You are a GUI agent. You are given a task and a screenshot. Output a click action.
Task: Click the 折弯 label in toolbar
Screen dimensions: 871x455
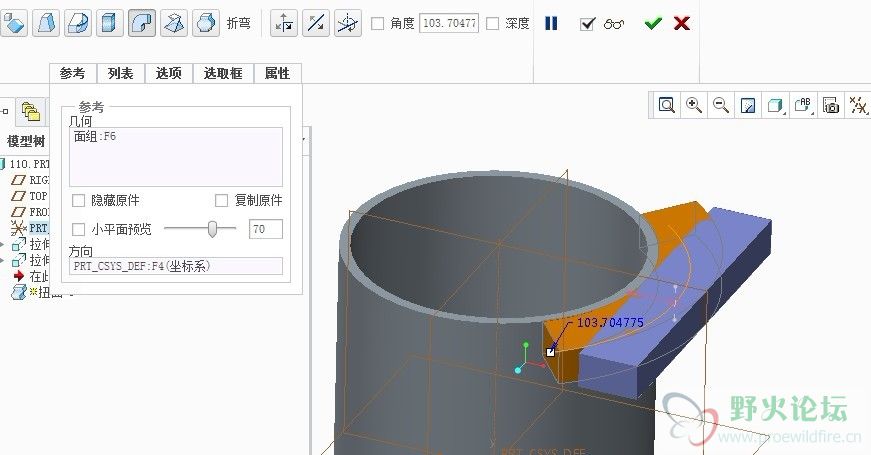click(x=238, y=23)
